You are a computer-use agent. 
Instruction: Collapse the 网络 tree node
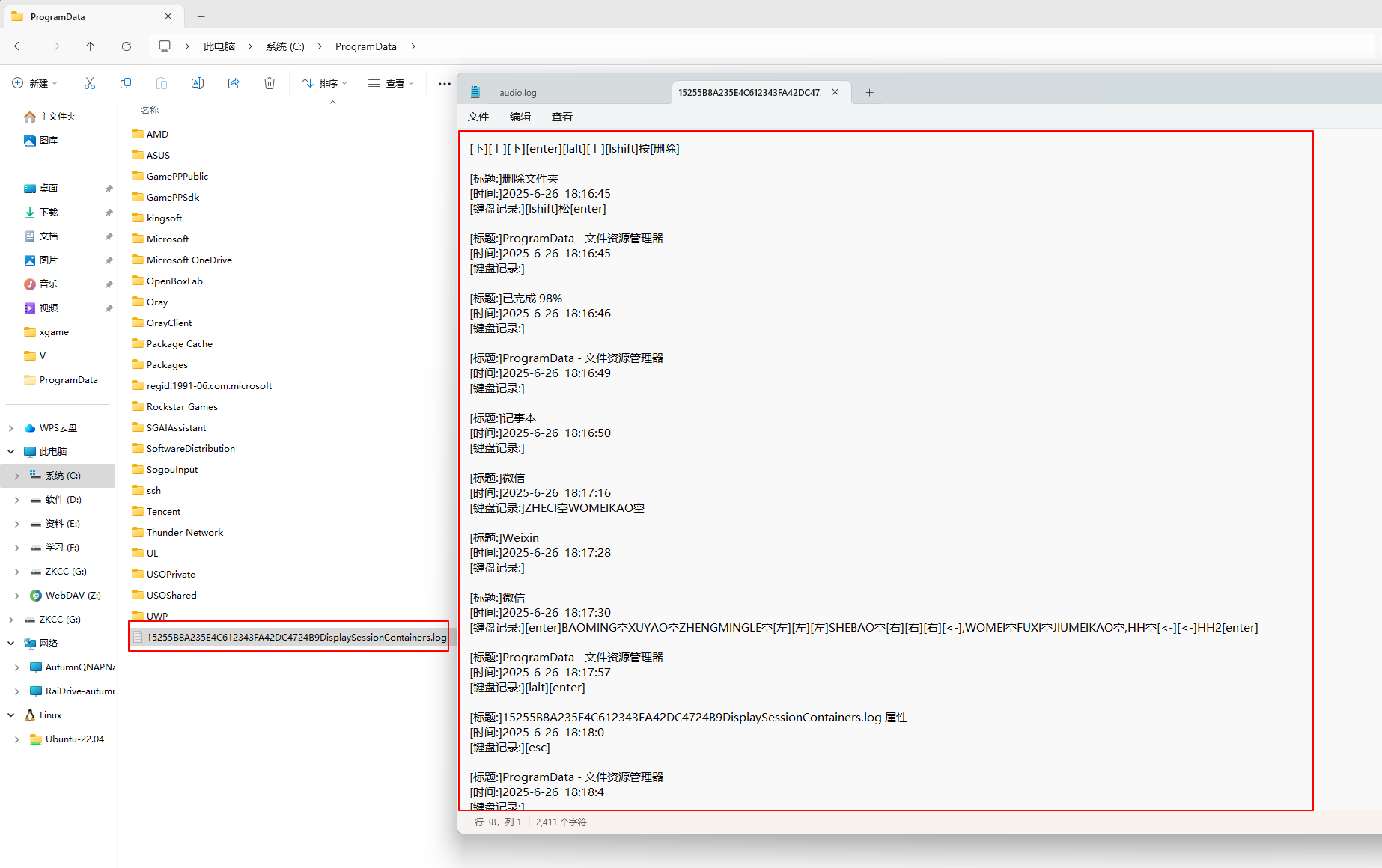(x=10, y=644)
